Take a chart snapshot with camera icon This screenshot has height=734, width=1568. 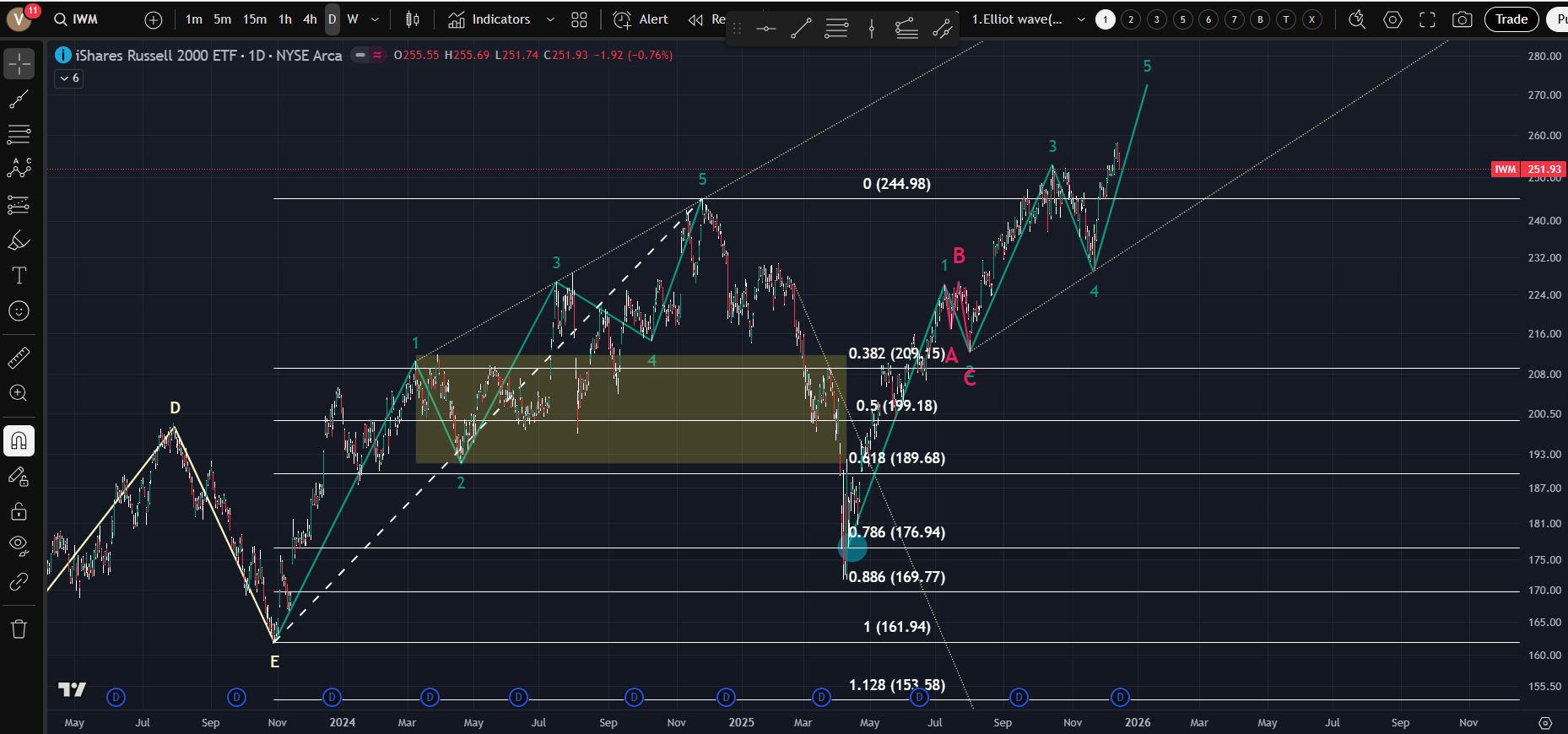point(1462,19)
